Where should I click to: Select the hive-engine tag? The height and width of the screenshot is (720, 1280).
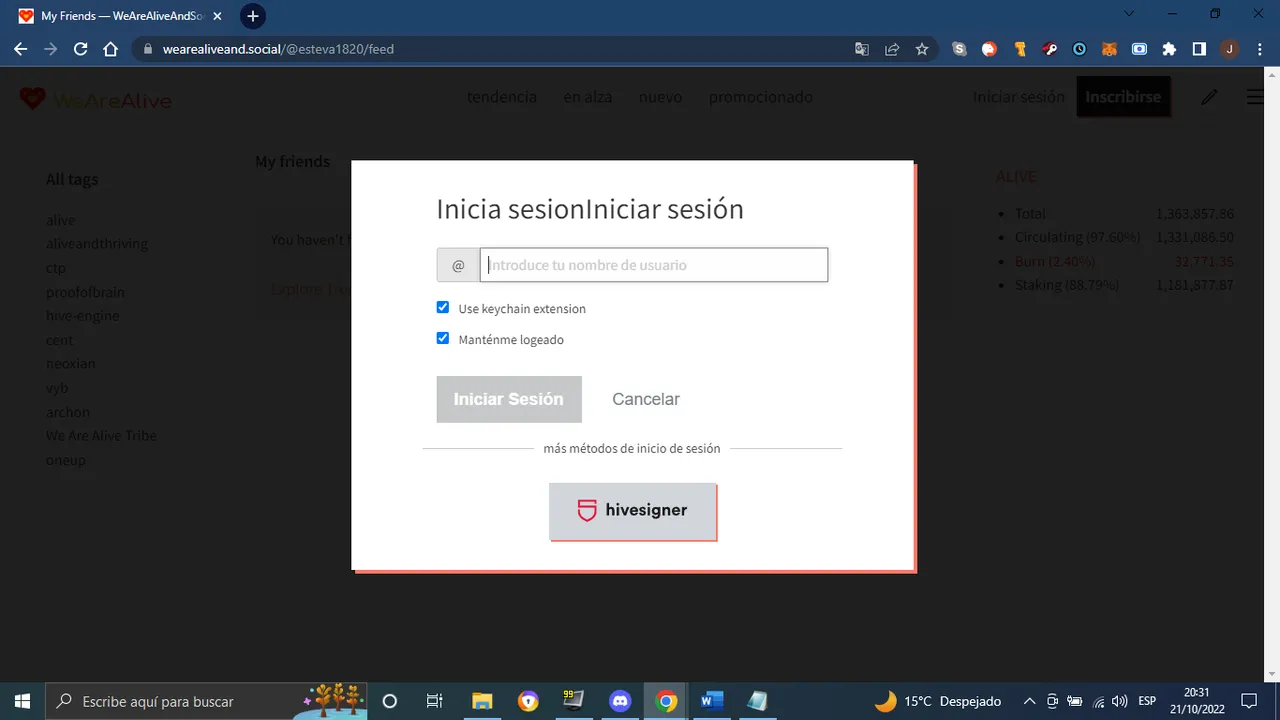click(x=82, y=316)
